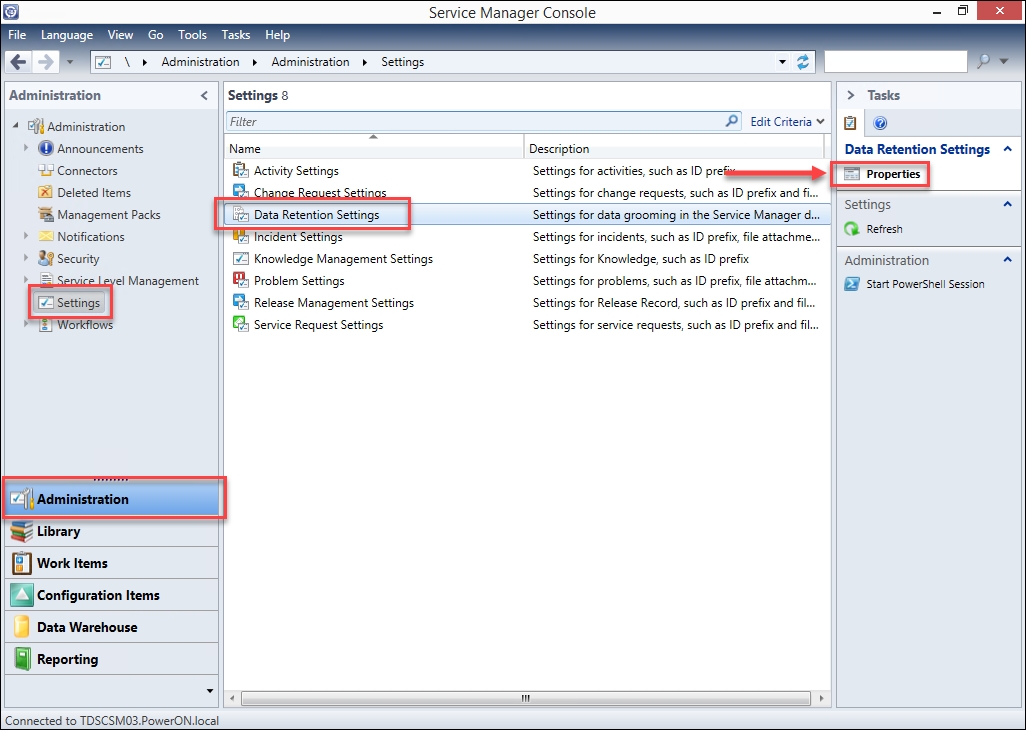Click the Activity Settings row icon
Image resolution: width=1026 pixels, height=730 pixels.
241,171
